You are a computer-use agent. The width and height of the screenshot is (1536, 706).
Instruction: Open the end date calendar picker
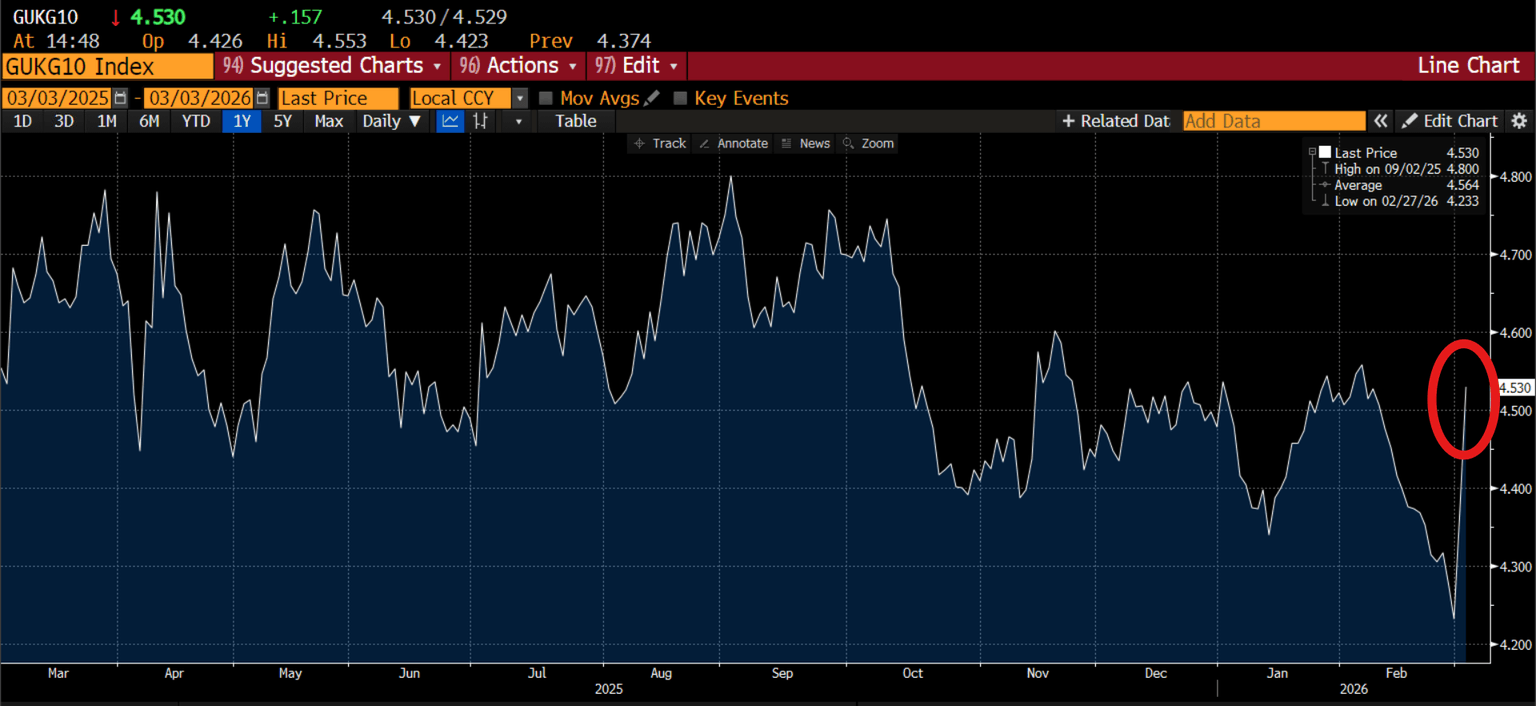[x=262, y=98]
